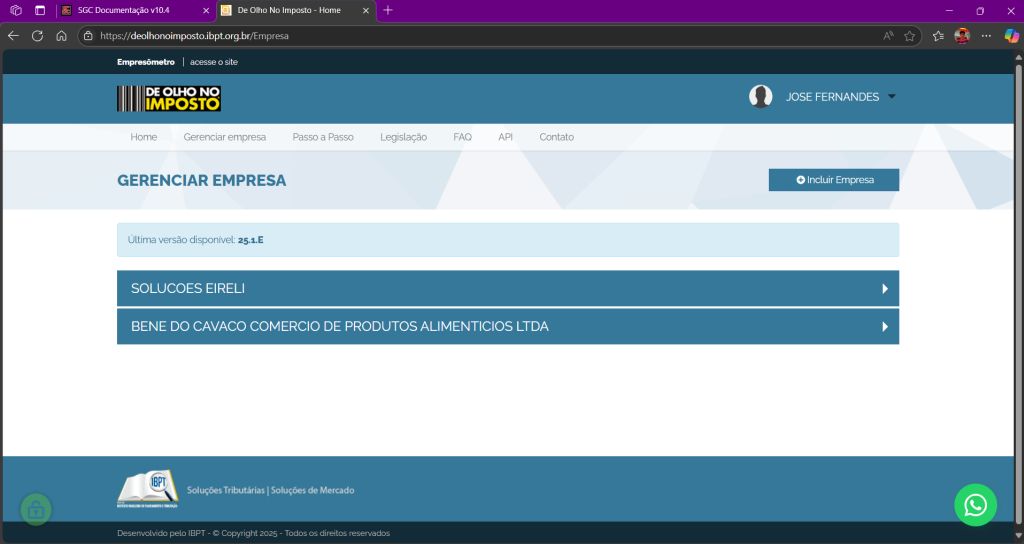Open a new browser tab

387,10
